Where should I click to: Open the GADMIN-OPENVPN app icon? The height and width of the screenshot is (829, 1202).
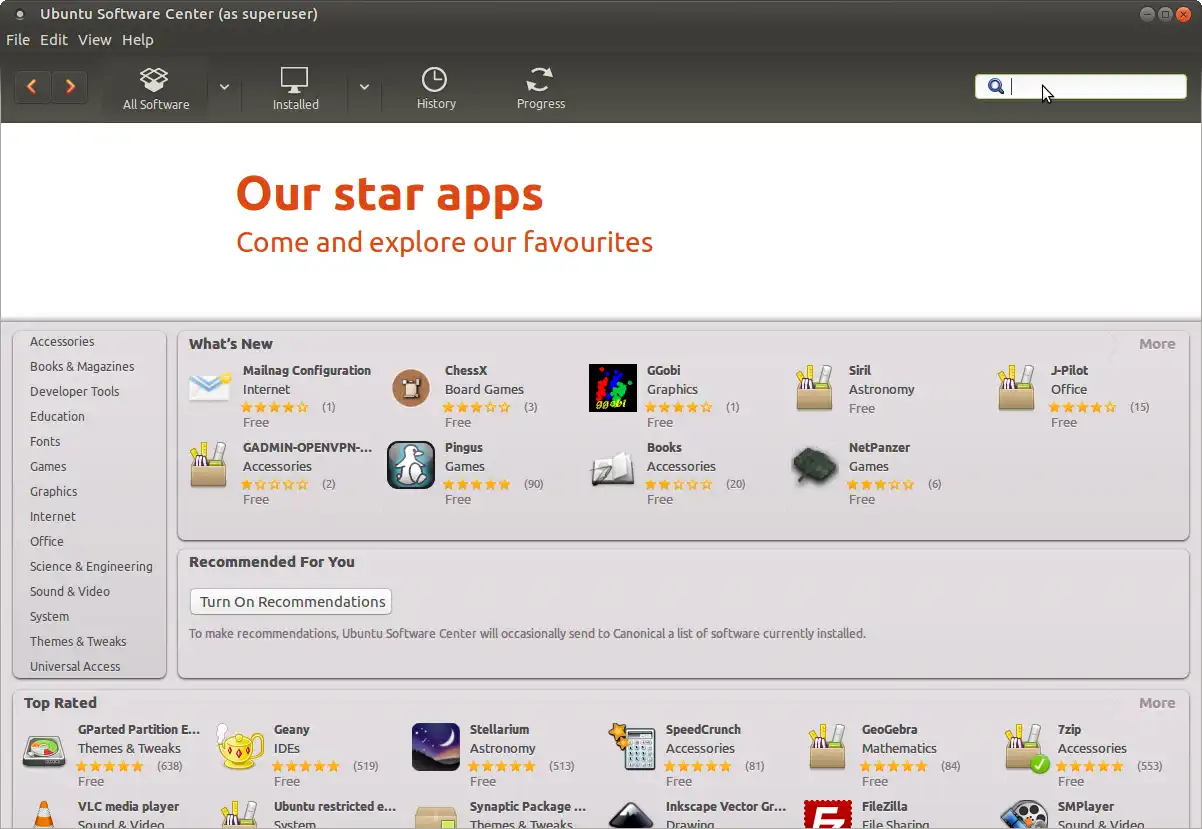(209, 465)
